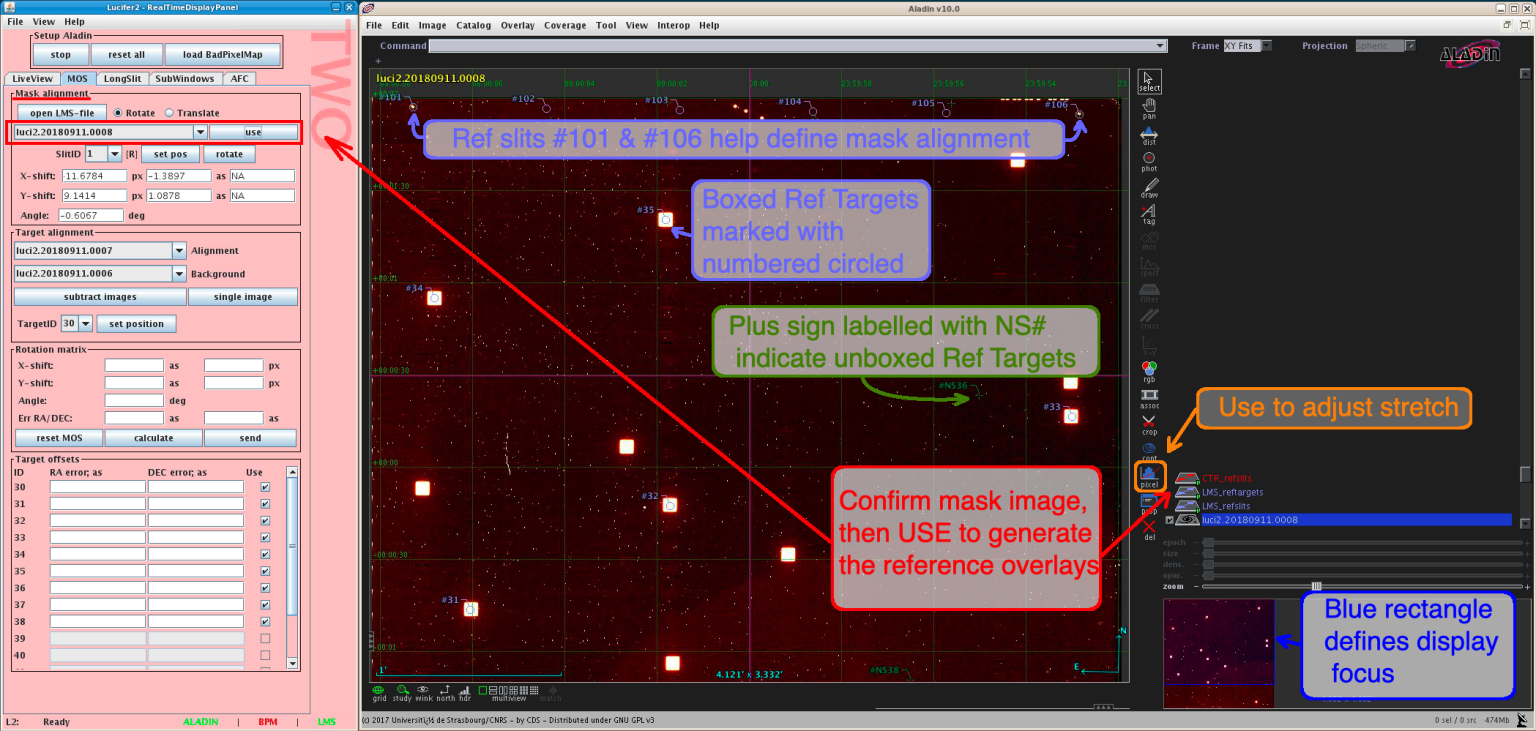The height and width of the screenshot is (731, 1536).
Task: Open the pixel stretch tool
Action: [x=1149, y=477]
